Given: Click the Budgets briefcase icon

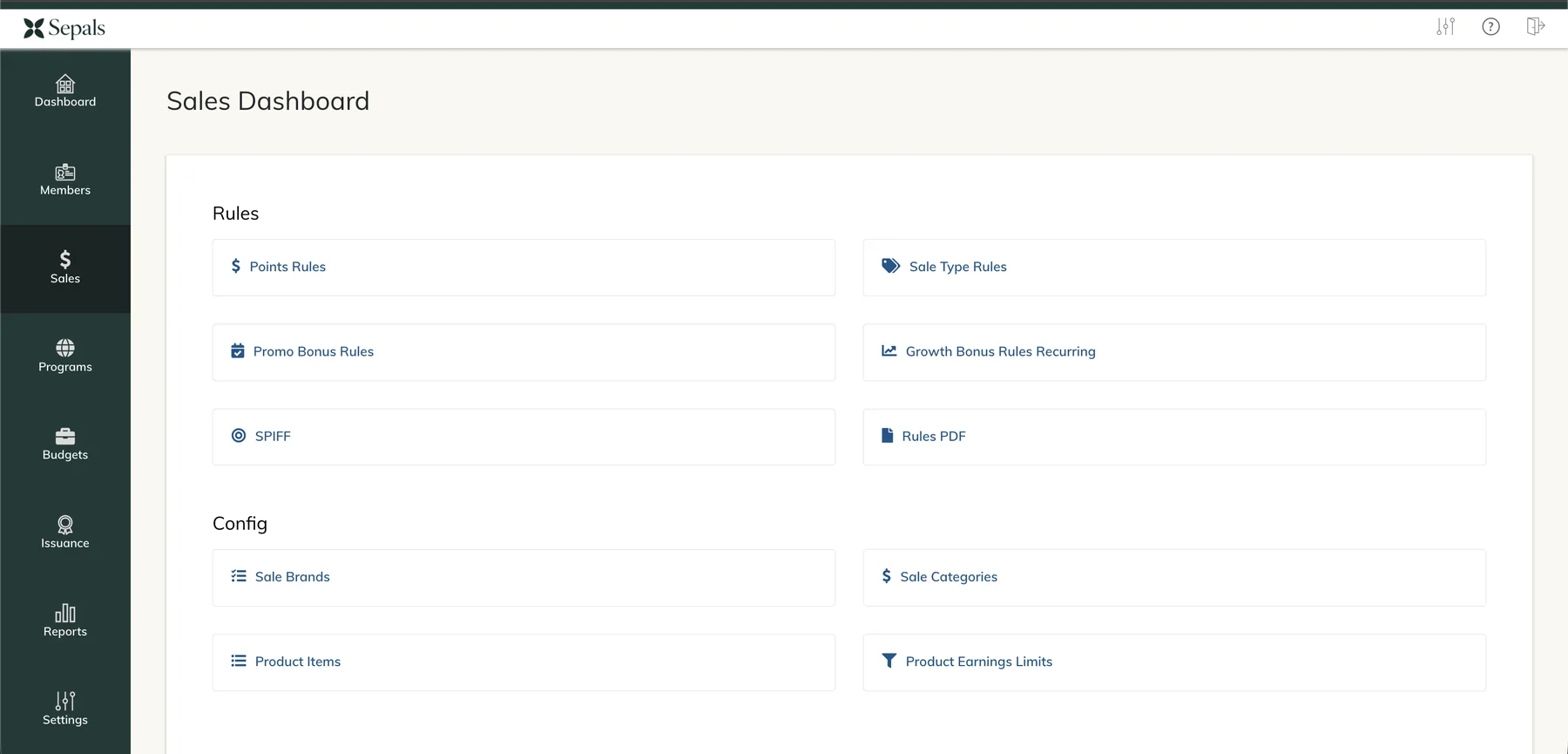Looking at the screenshot, I should [x=65, y=436].
